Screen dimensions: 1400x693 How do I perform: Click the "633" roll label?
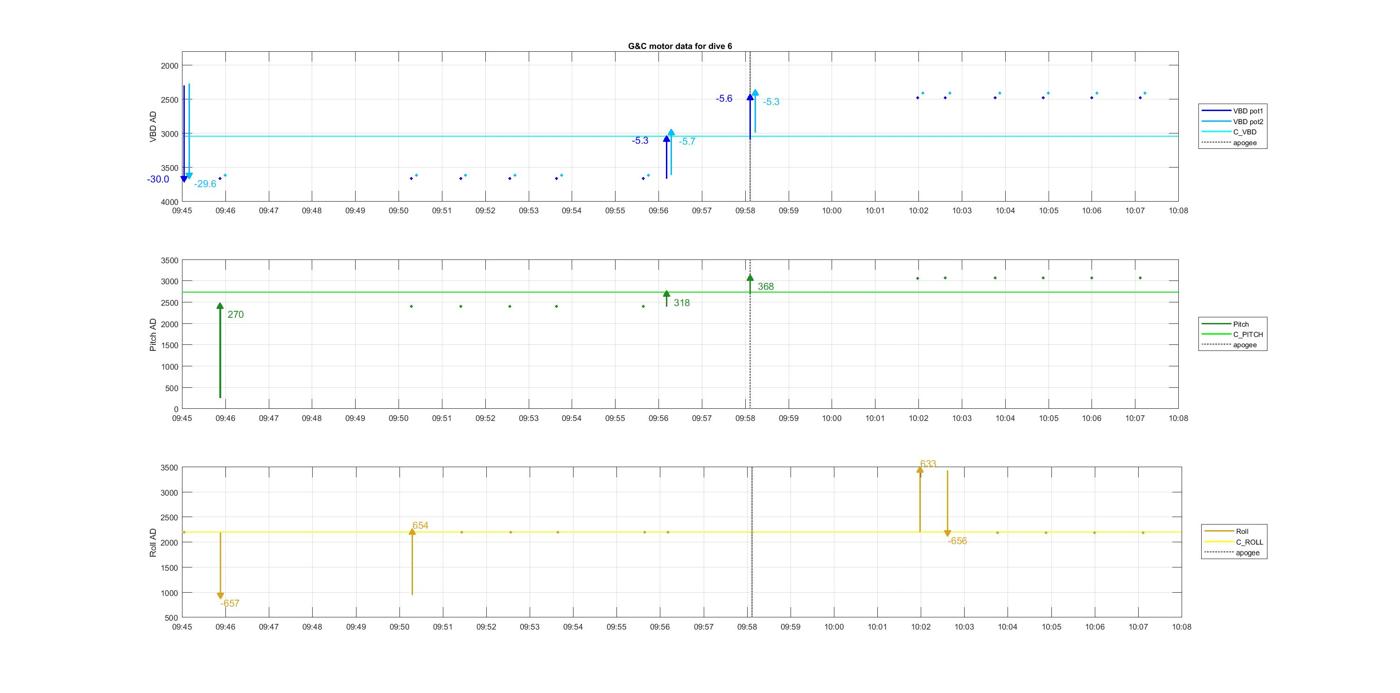[x=928, y=465]
